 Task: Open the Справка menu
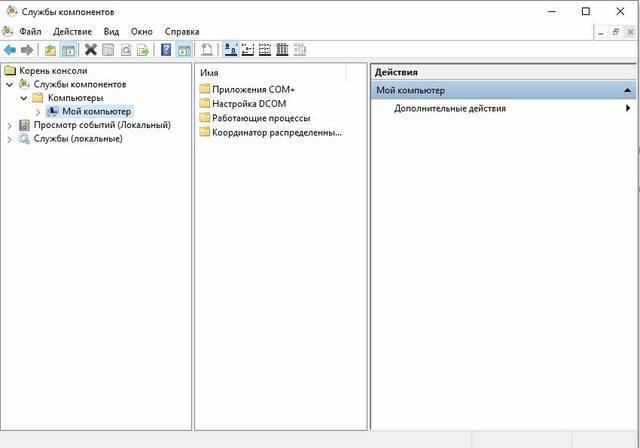[182, 31]
